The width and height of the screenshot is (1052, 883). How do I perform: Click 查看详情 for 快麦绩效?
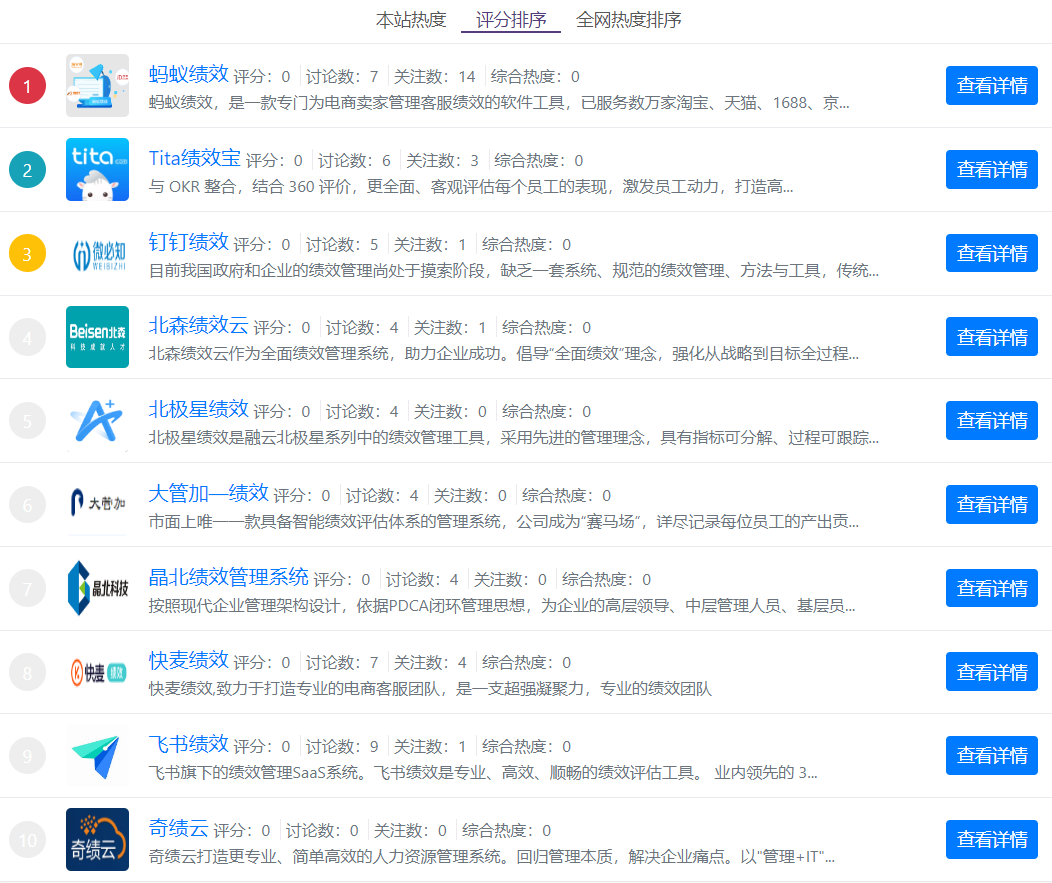pos(992,672)
